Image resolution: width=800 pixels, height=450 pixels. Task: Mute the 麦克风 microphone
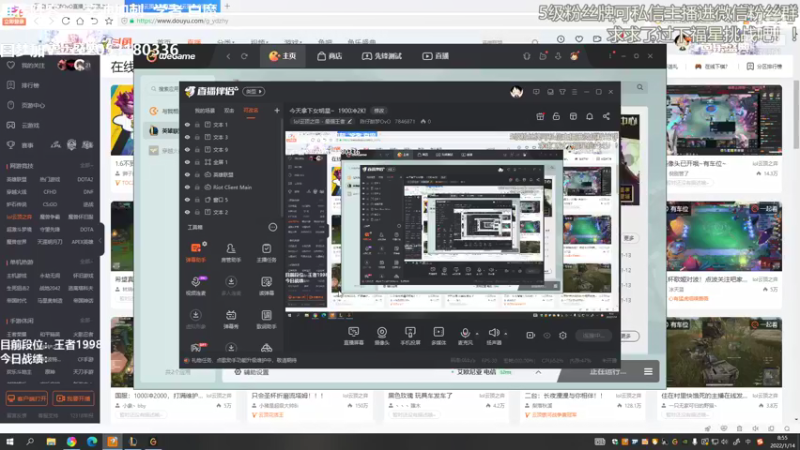465,336
